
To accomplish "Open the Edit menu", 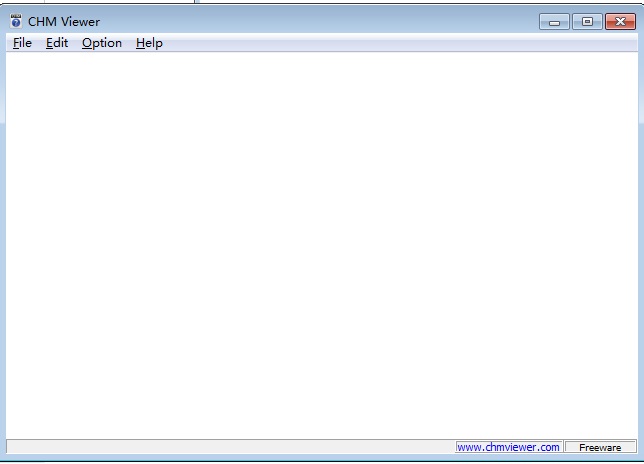I will pyautogui.click(x=57, y=43).
